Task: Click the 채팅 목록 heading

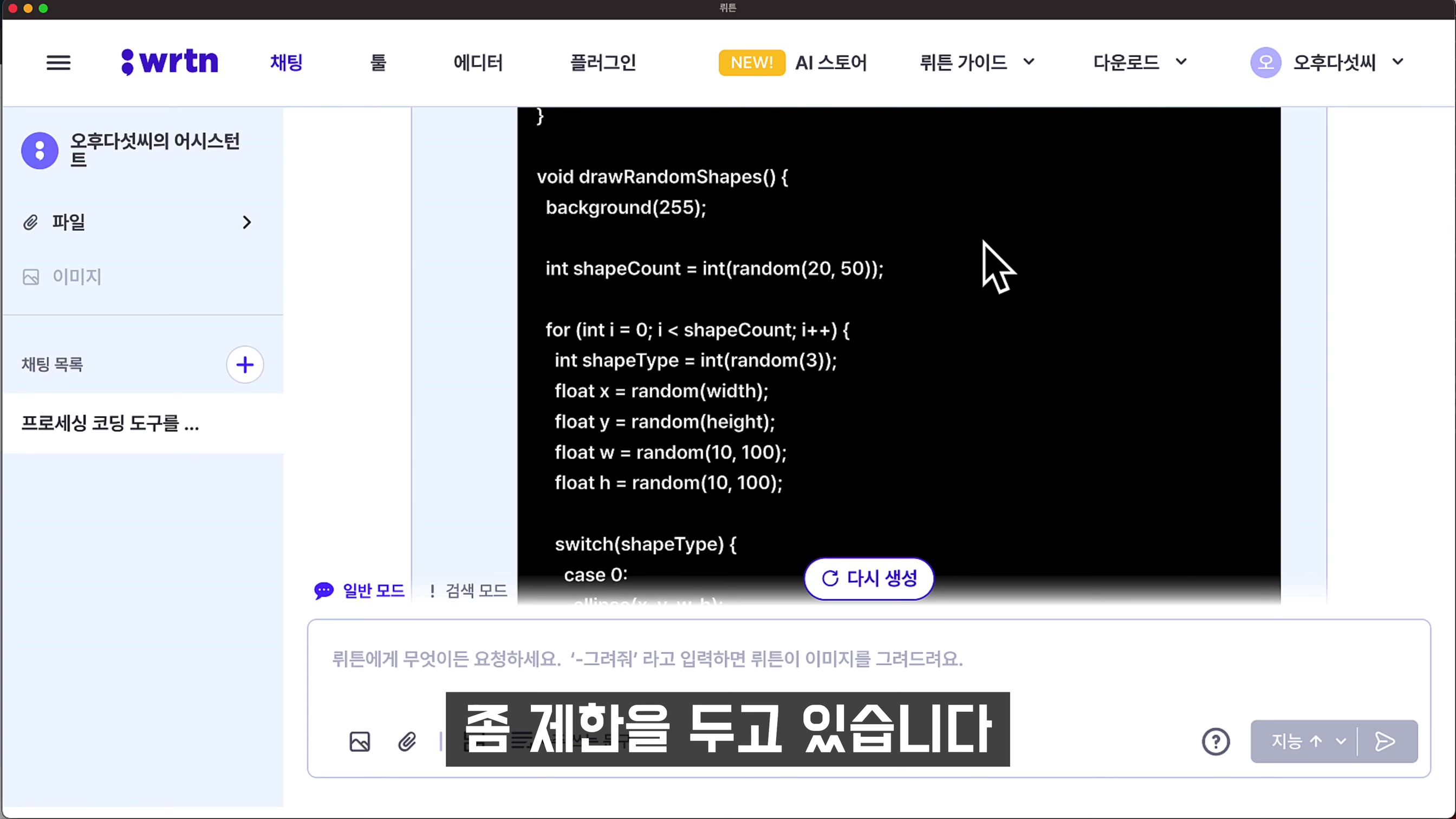Action: click(x=52, y=365)
